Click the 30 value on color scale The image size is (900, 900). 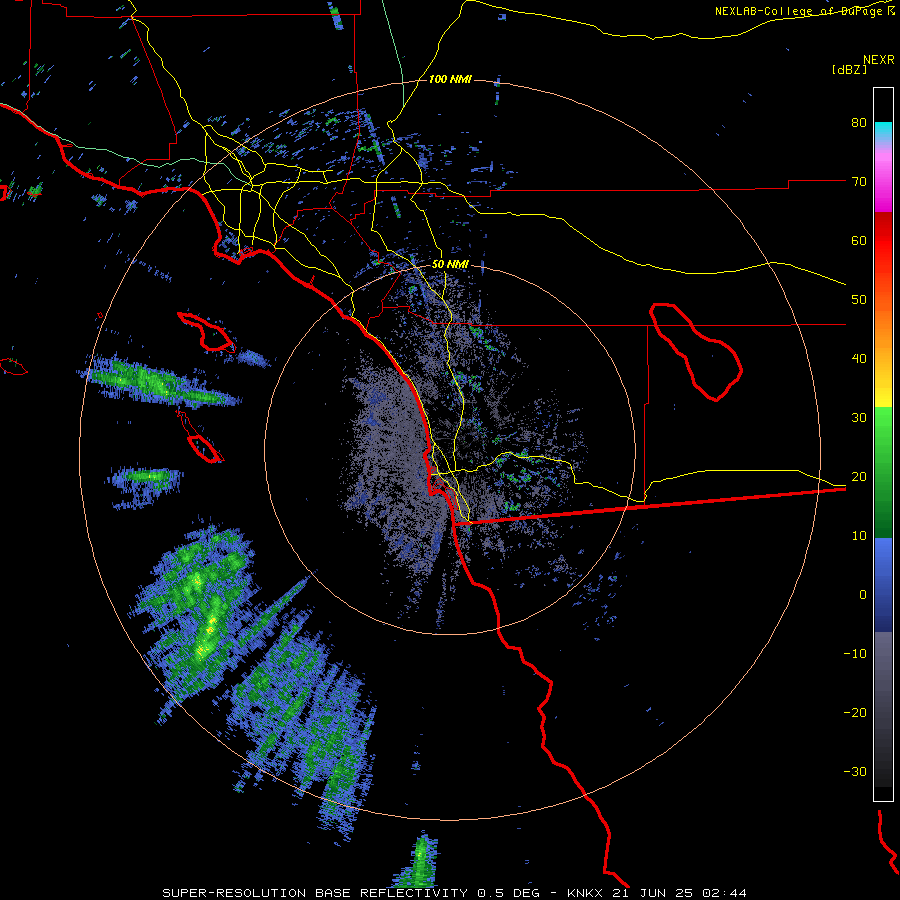pos(859,418)
